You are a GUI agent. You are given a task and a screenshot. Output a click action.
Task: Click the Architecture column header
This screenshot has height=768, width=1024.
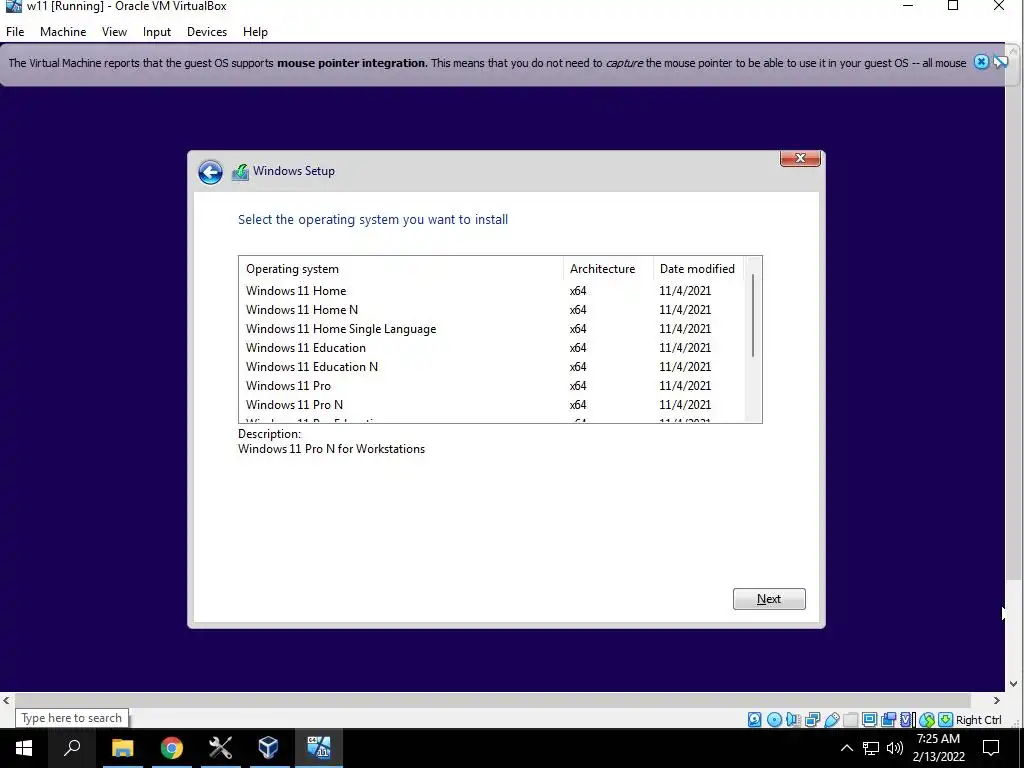608,268
